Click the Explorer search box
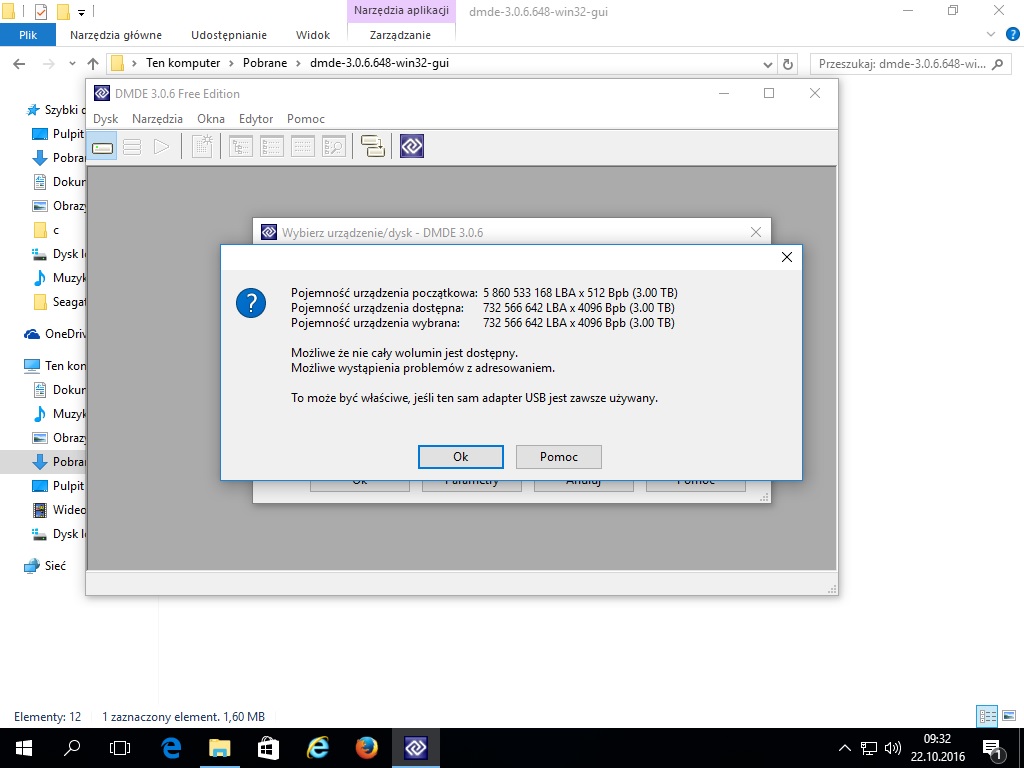Viewport: 1024px width, 768px height. tap(908, 64)
